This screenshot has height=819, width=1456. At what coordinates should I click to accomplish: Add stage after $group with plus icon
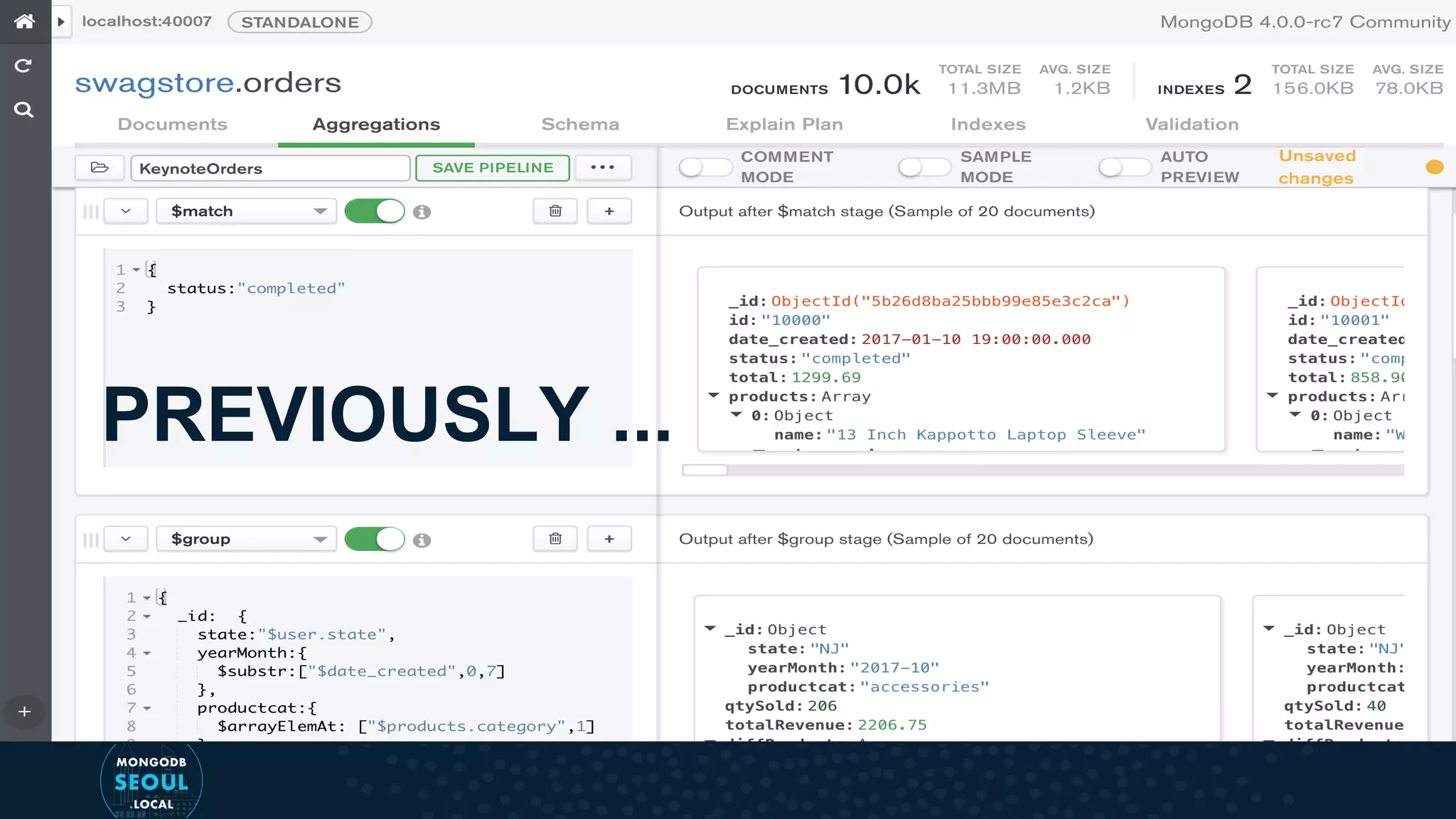pos(609,539)
